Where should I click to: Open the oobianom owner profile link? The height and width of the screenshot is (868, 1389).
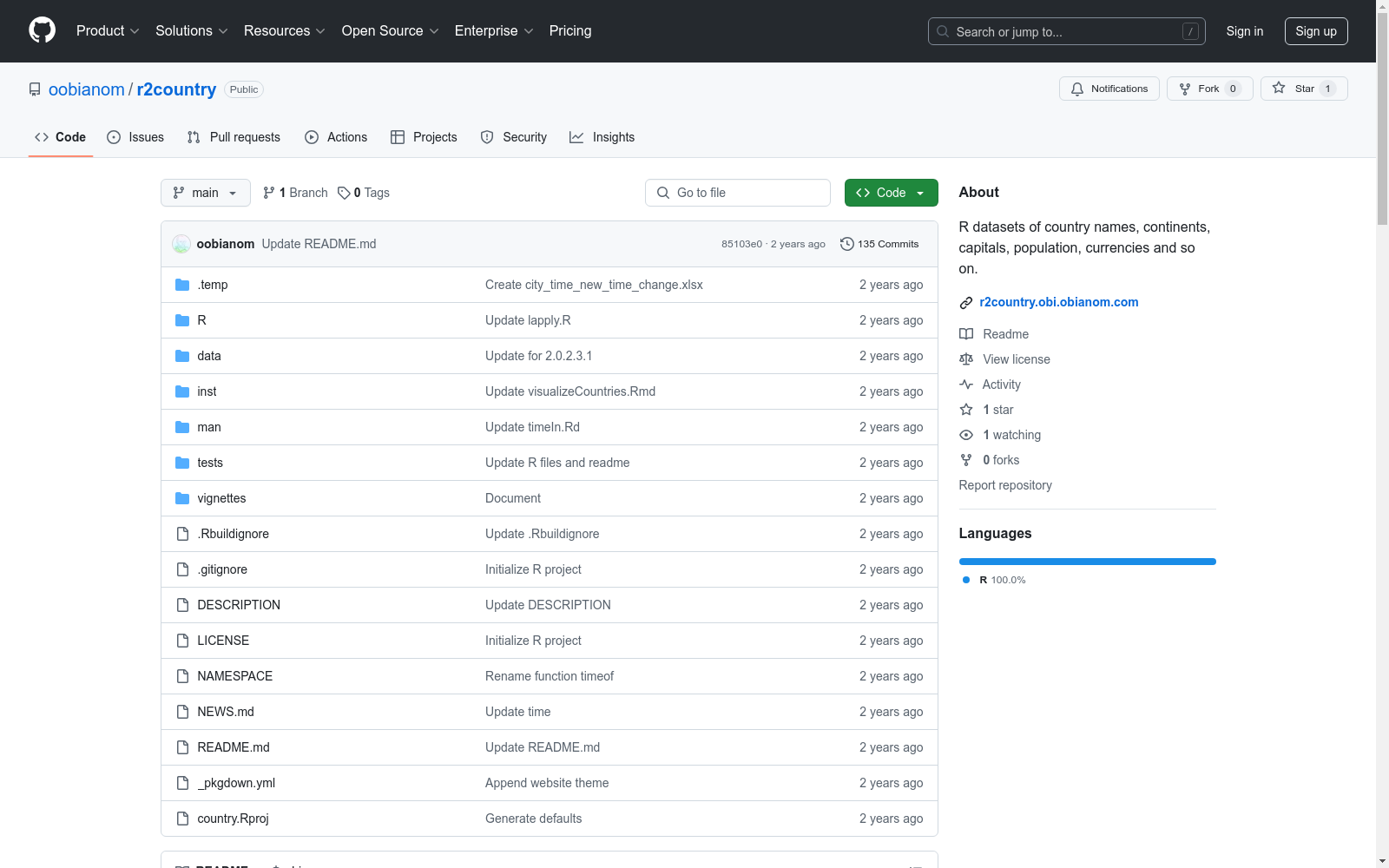[87, 89]
